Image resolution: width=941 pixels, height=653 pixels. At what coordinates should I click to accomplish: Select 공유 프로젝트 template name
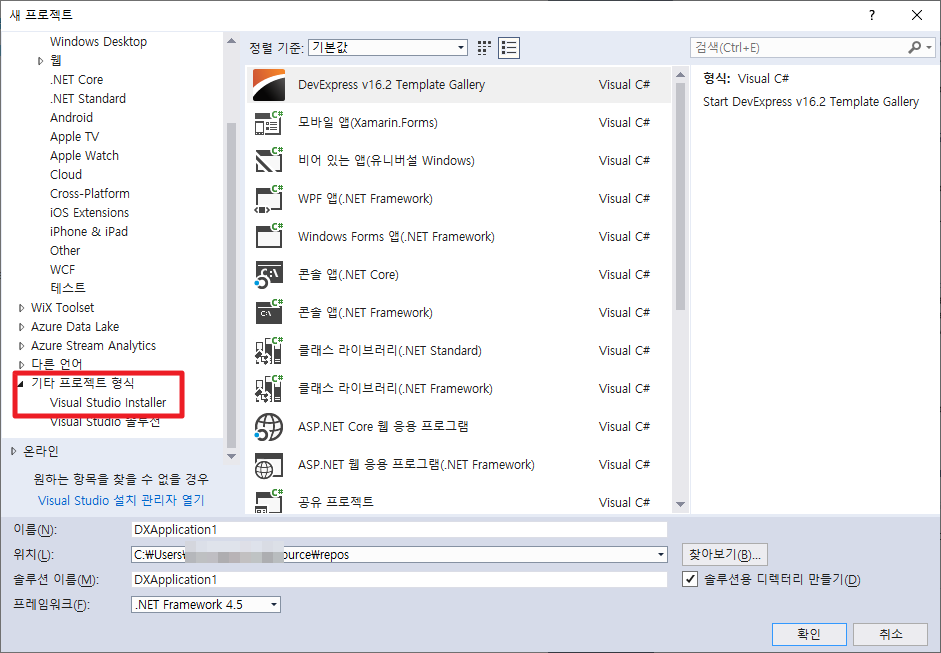(335, 502)
